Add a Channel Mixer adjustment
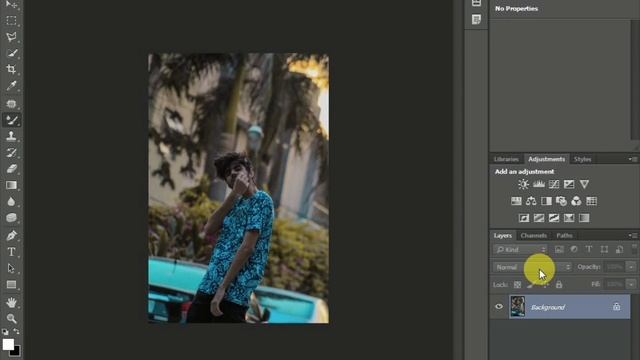The height and width of the screenshot is (360, 640). coord(576,201)
